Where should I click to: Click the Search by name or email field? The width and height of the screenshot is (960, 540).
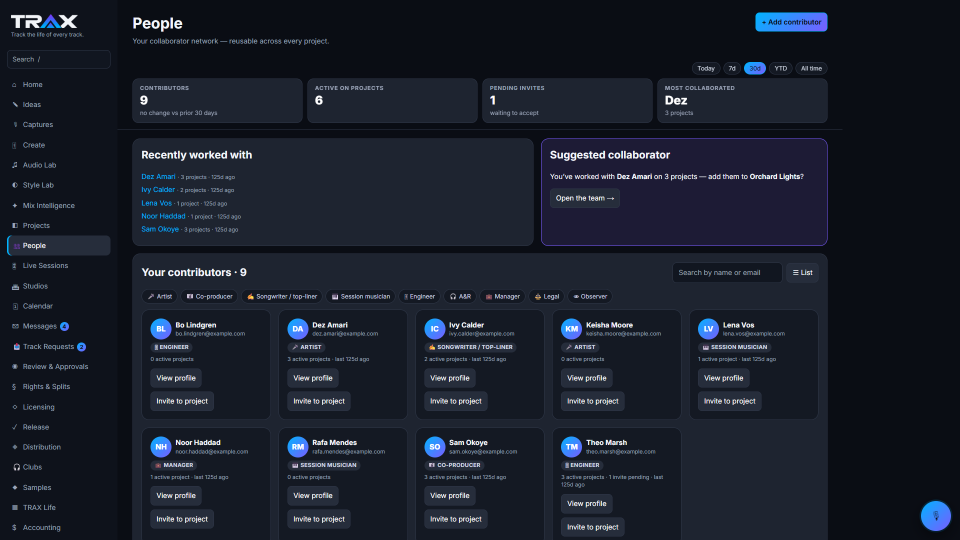[727, 272]
